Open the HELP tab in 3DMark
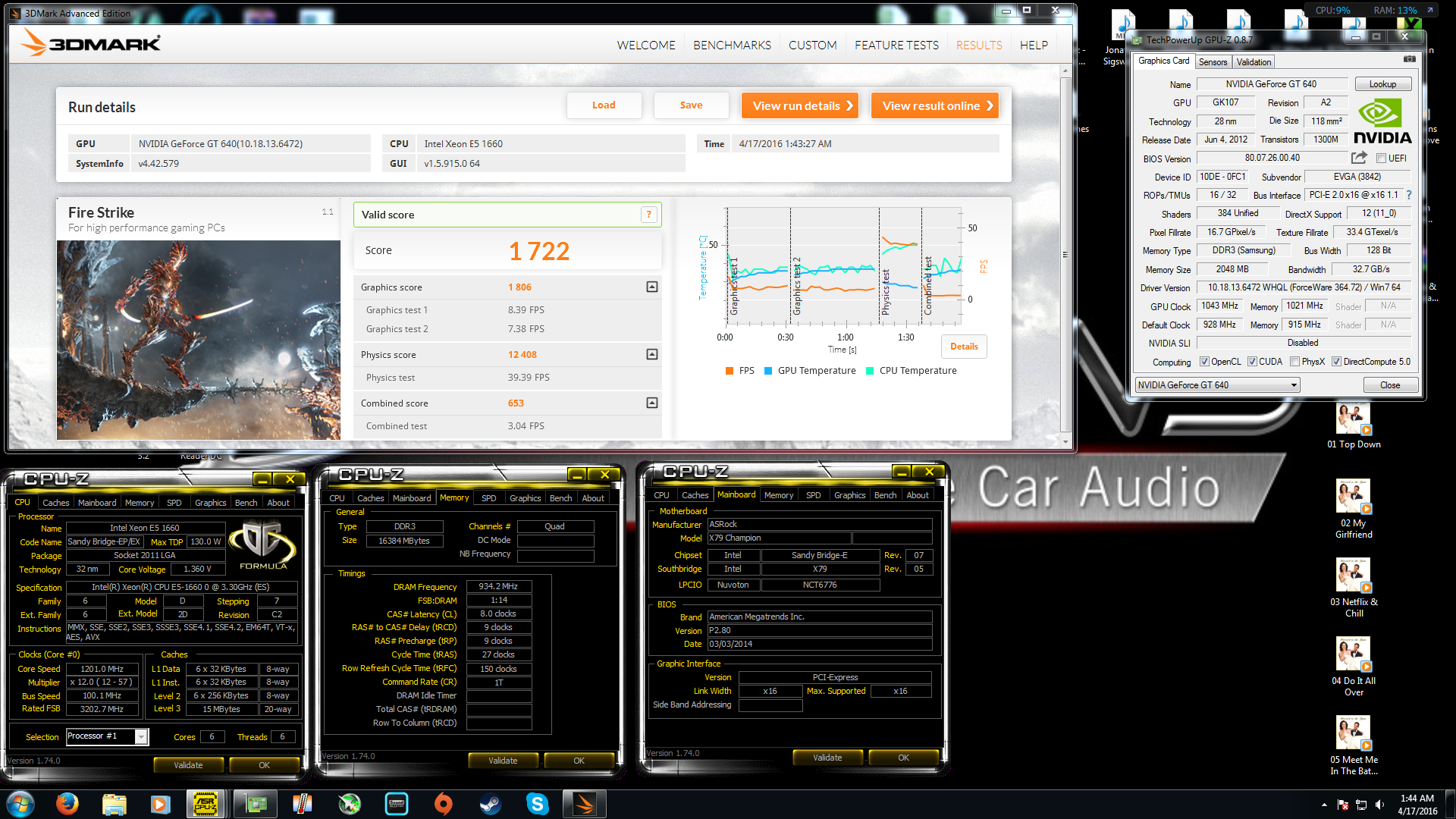 1034,45
